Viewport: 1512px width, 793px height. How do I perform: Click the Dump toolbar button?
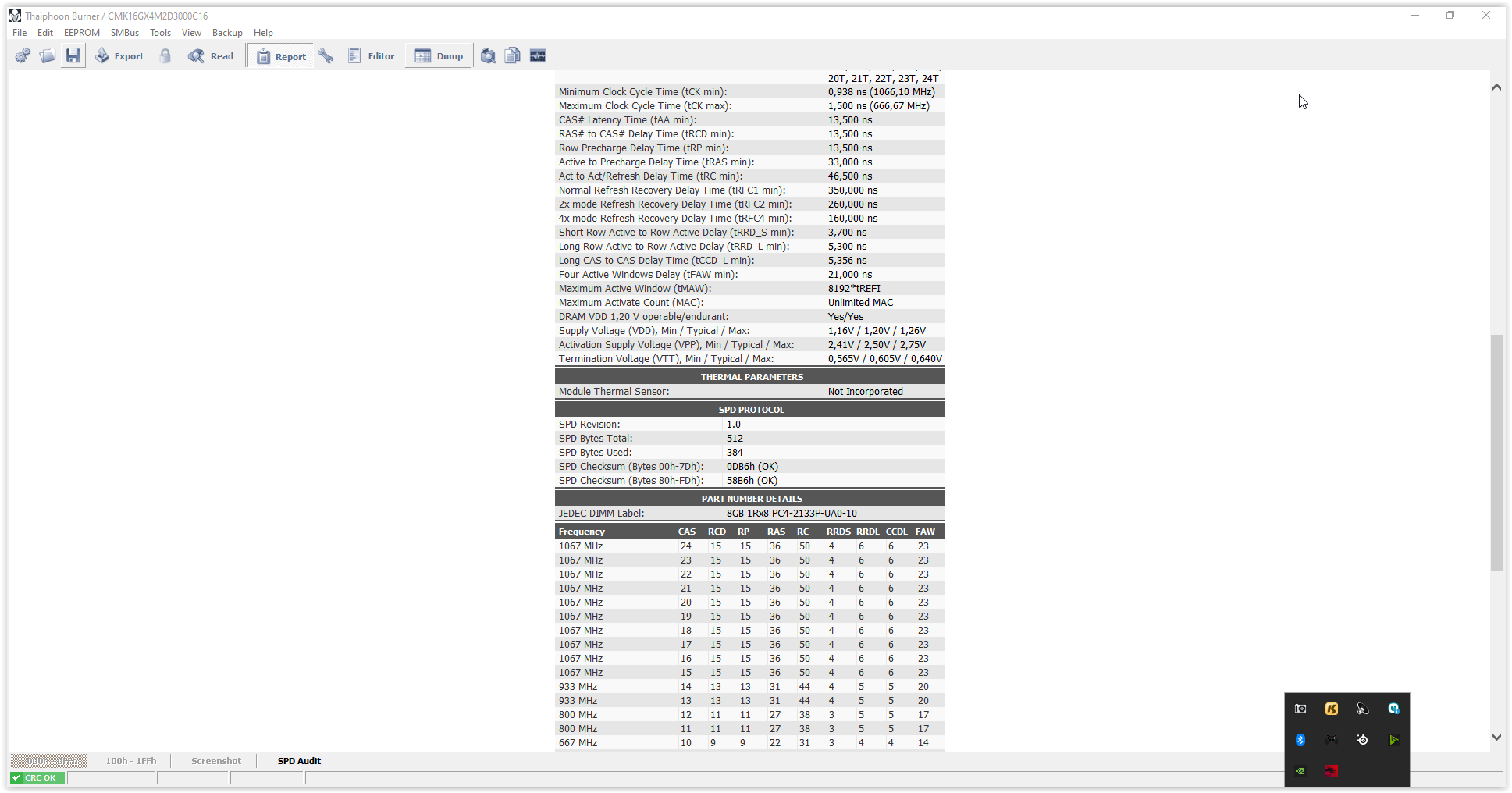[439, 56]
